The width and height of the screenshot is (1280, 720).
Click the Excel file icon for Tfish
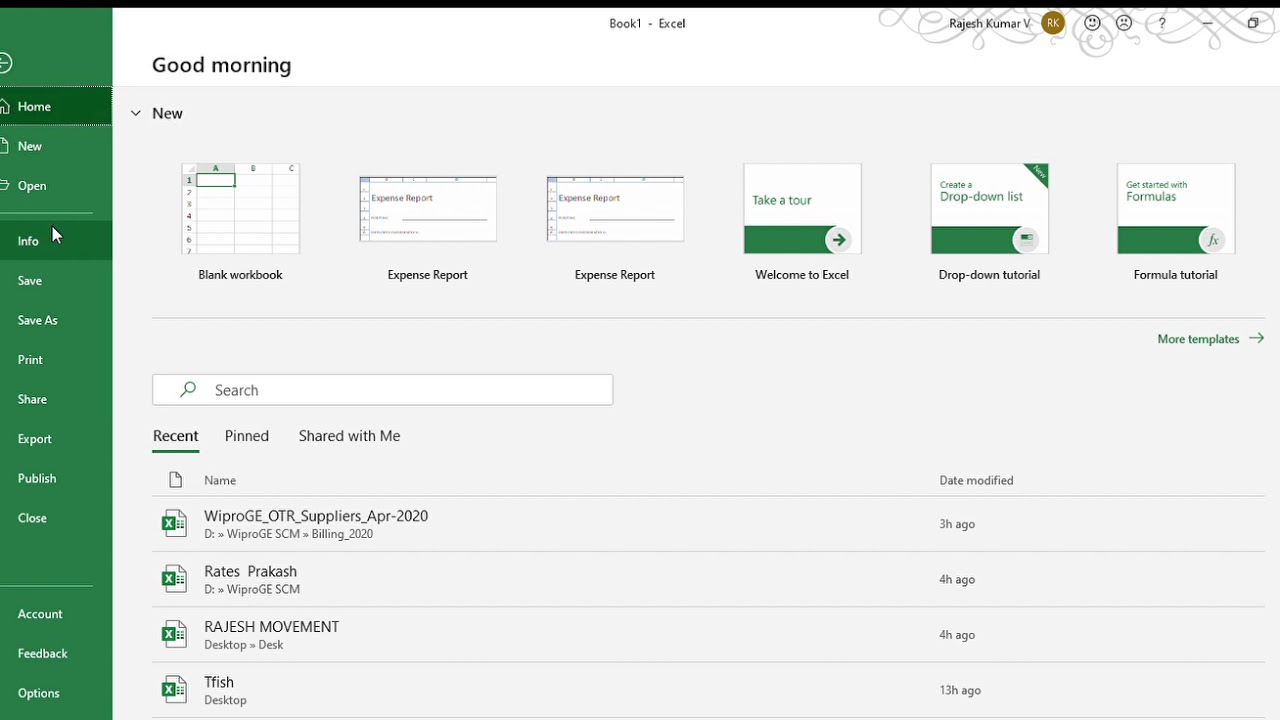coord(174,689)
